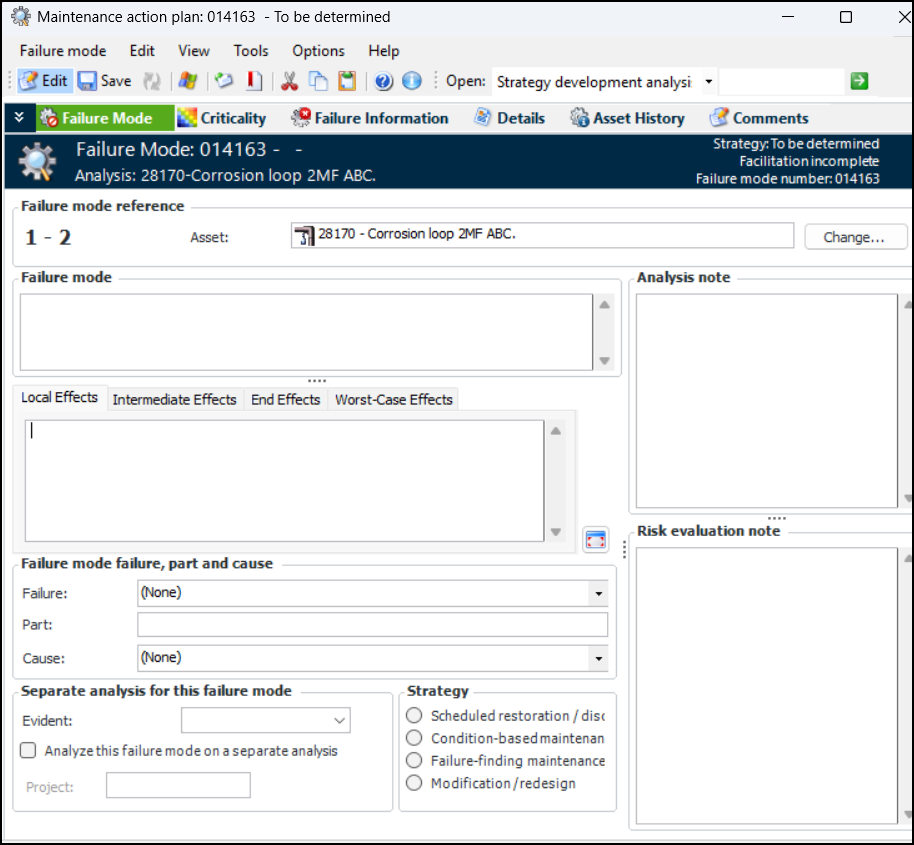Click the Paste clipboard icon
Screen dimensions: 914x845
click(346, 82)
